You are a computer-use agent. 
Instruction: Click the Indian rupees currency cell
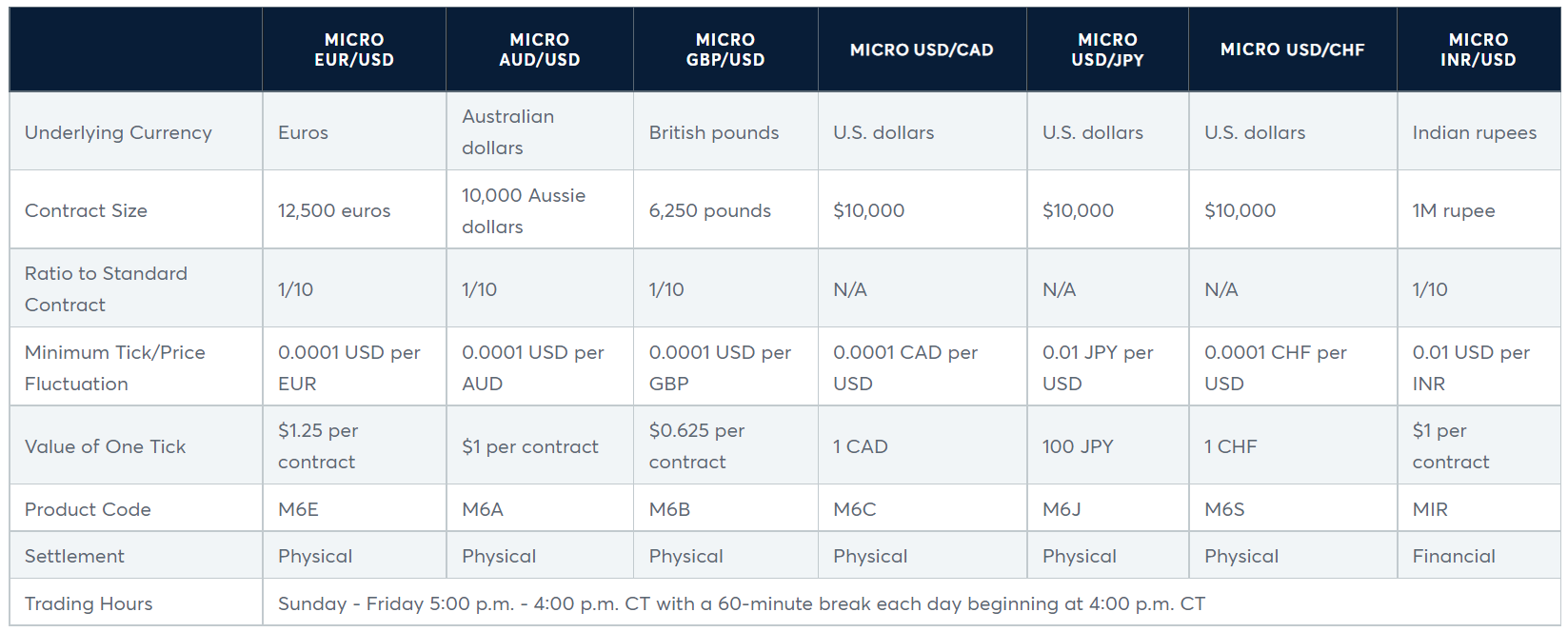pyautogui.click(x=1474, y=132)
